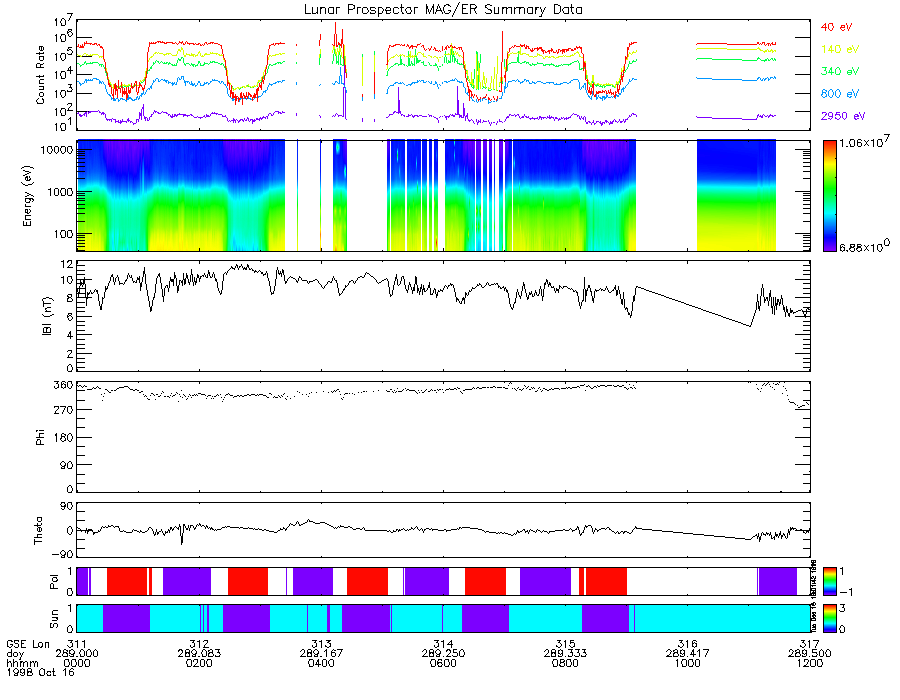
Task: Click the 'GSE Lon' row label
Action: point(28,644)
